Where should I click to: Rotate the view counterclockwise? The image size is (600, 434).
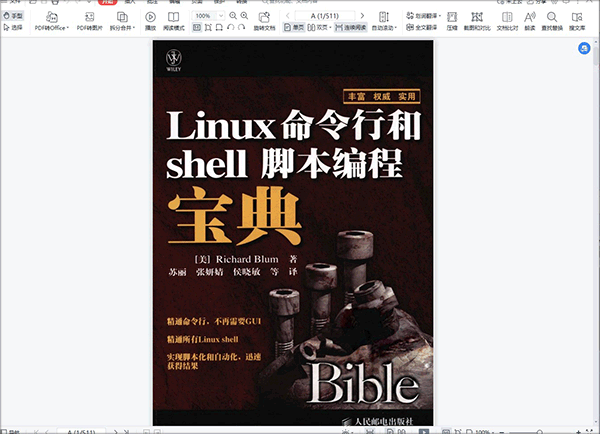pos(230,28)
